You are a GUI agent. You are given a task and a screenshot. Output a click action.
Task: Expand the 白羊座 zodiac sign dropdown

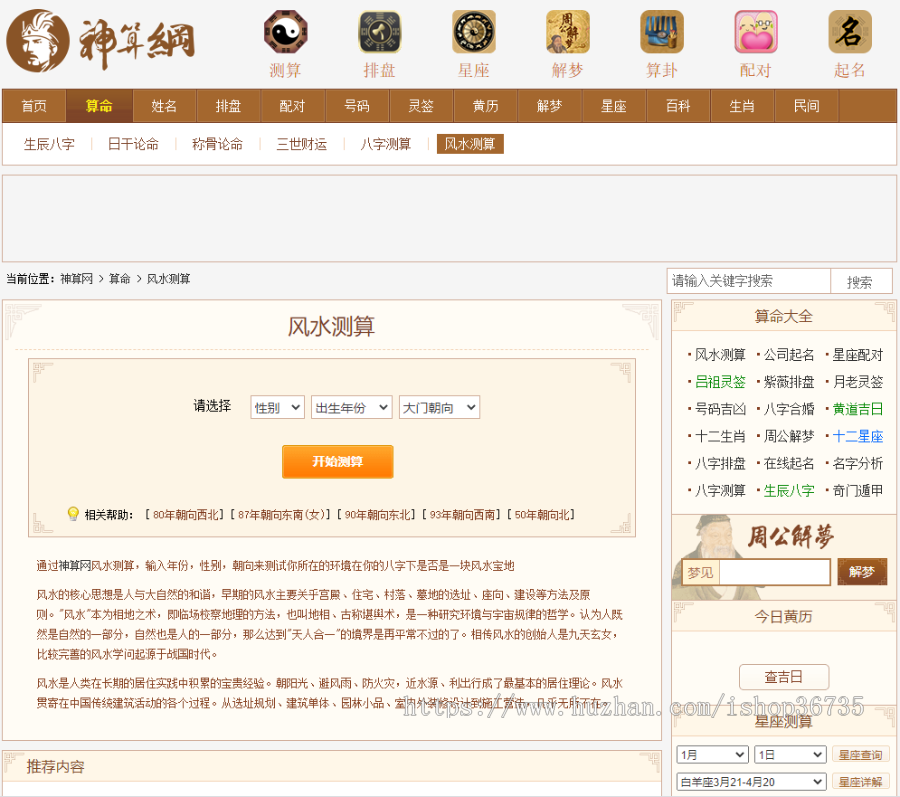751,782
